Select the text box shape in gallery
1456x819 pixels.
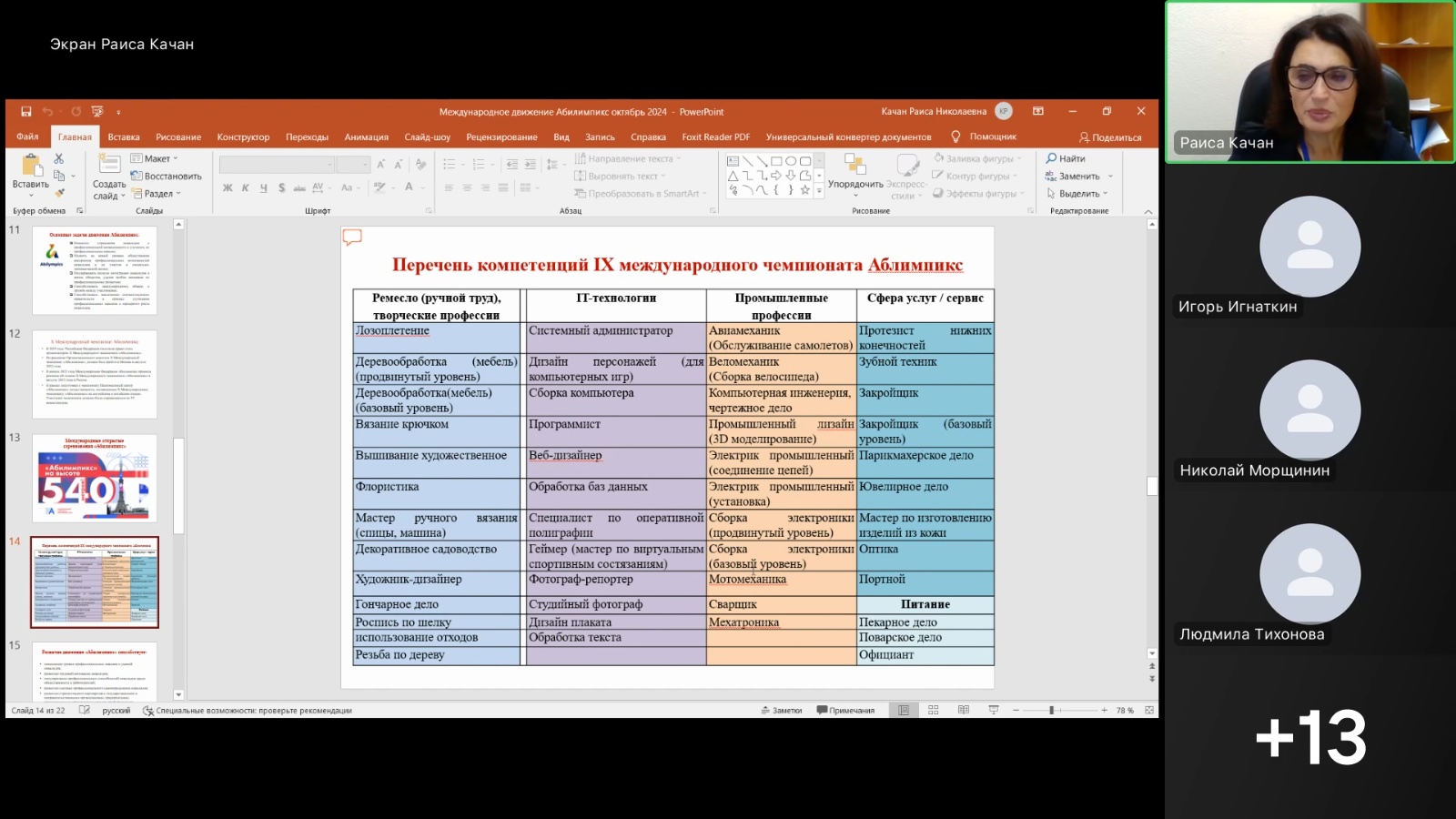pos(733,161)
